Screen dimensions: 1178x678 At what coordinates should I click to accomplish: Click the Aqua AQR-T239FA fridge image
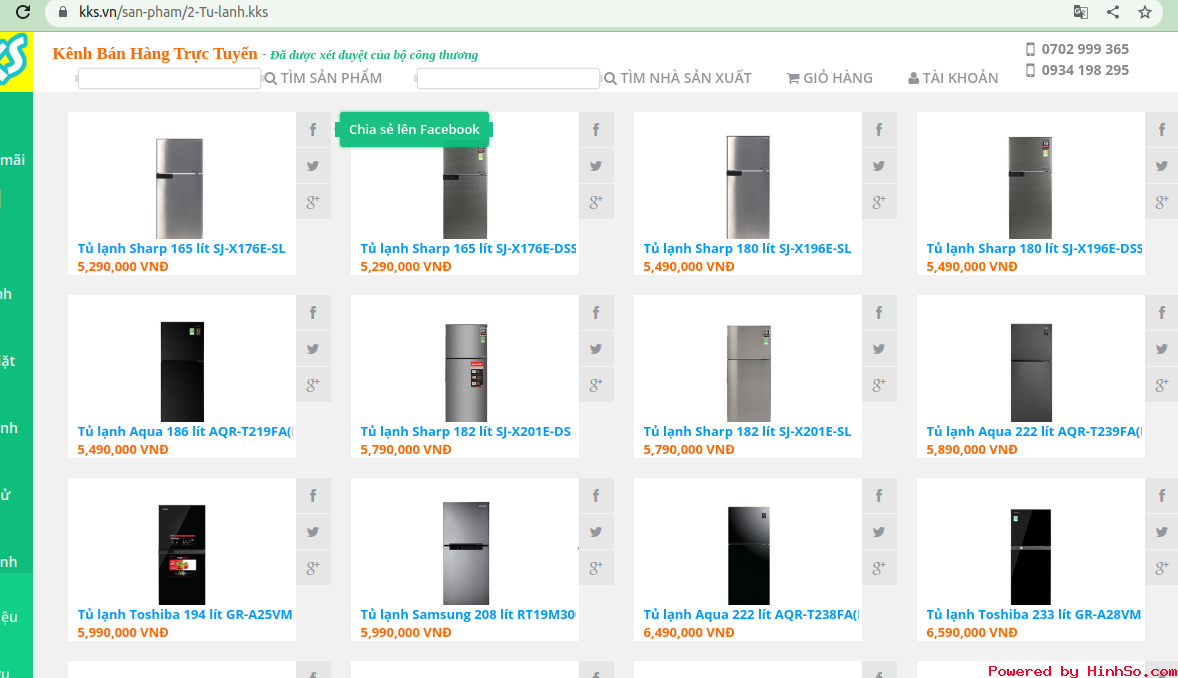click(1031, 372)
